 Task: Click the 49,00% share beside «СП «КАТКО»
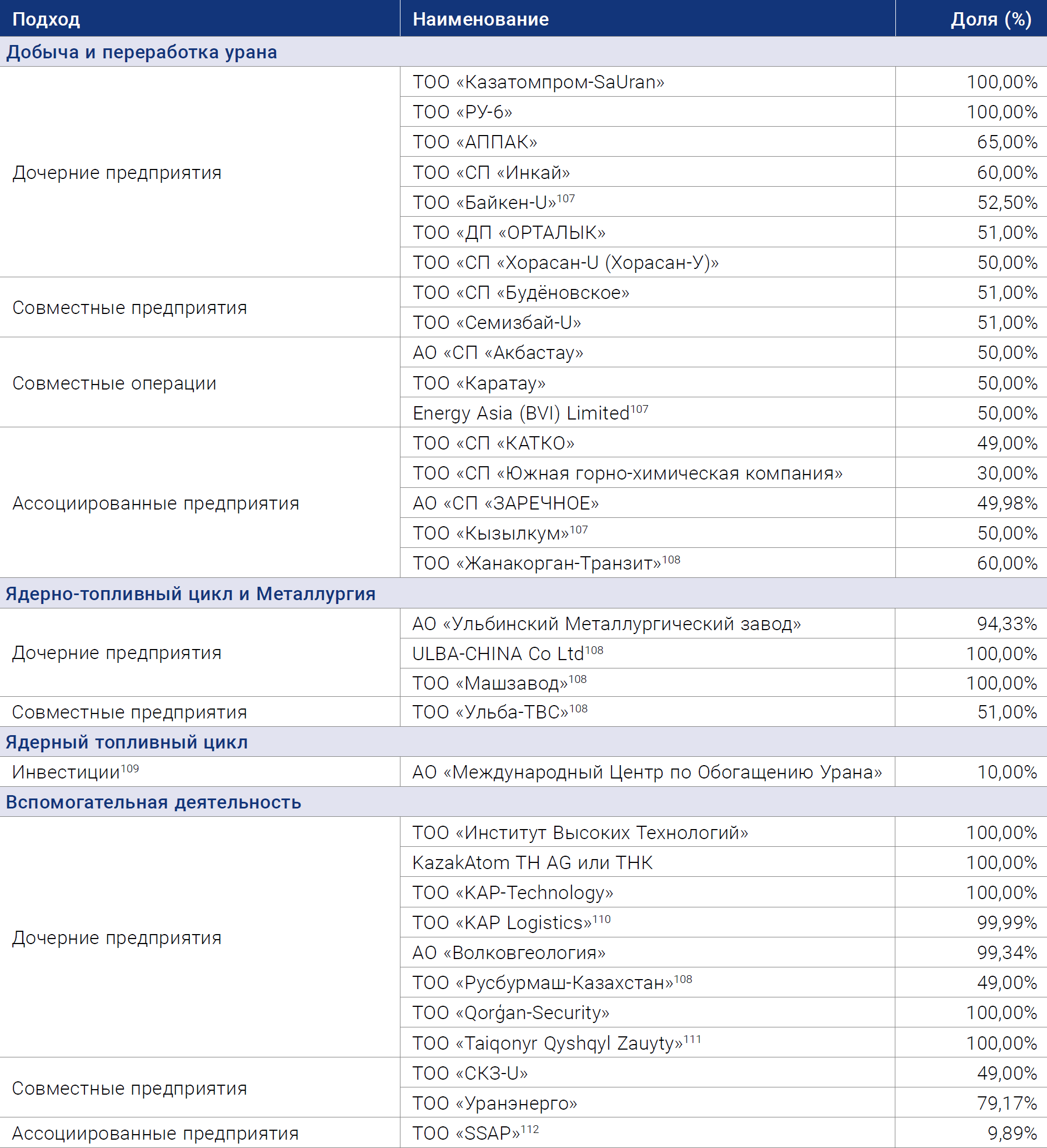point(1007,443)
